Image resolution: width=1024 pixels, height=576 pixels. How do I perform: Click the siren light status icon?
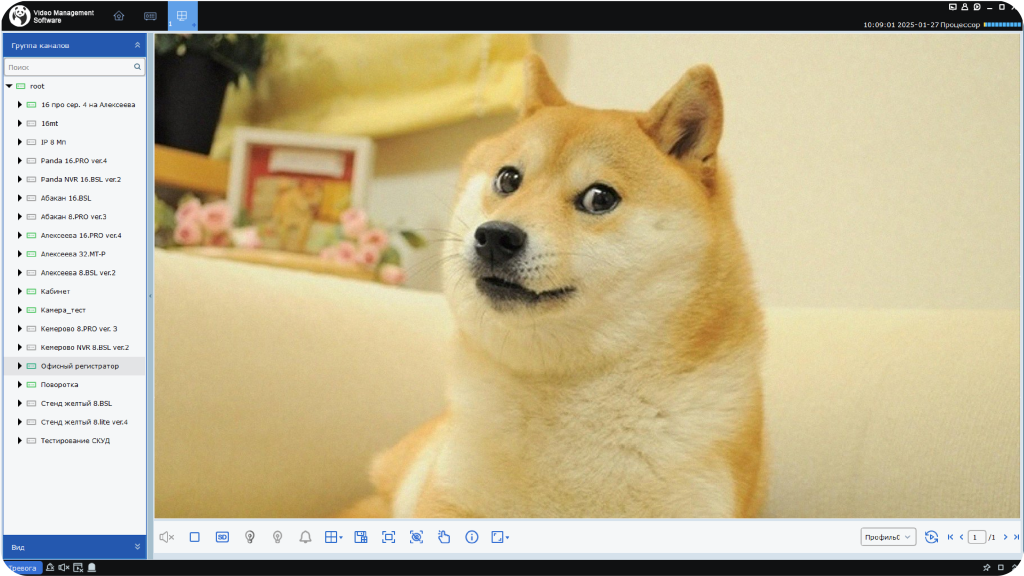(92, 568)
